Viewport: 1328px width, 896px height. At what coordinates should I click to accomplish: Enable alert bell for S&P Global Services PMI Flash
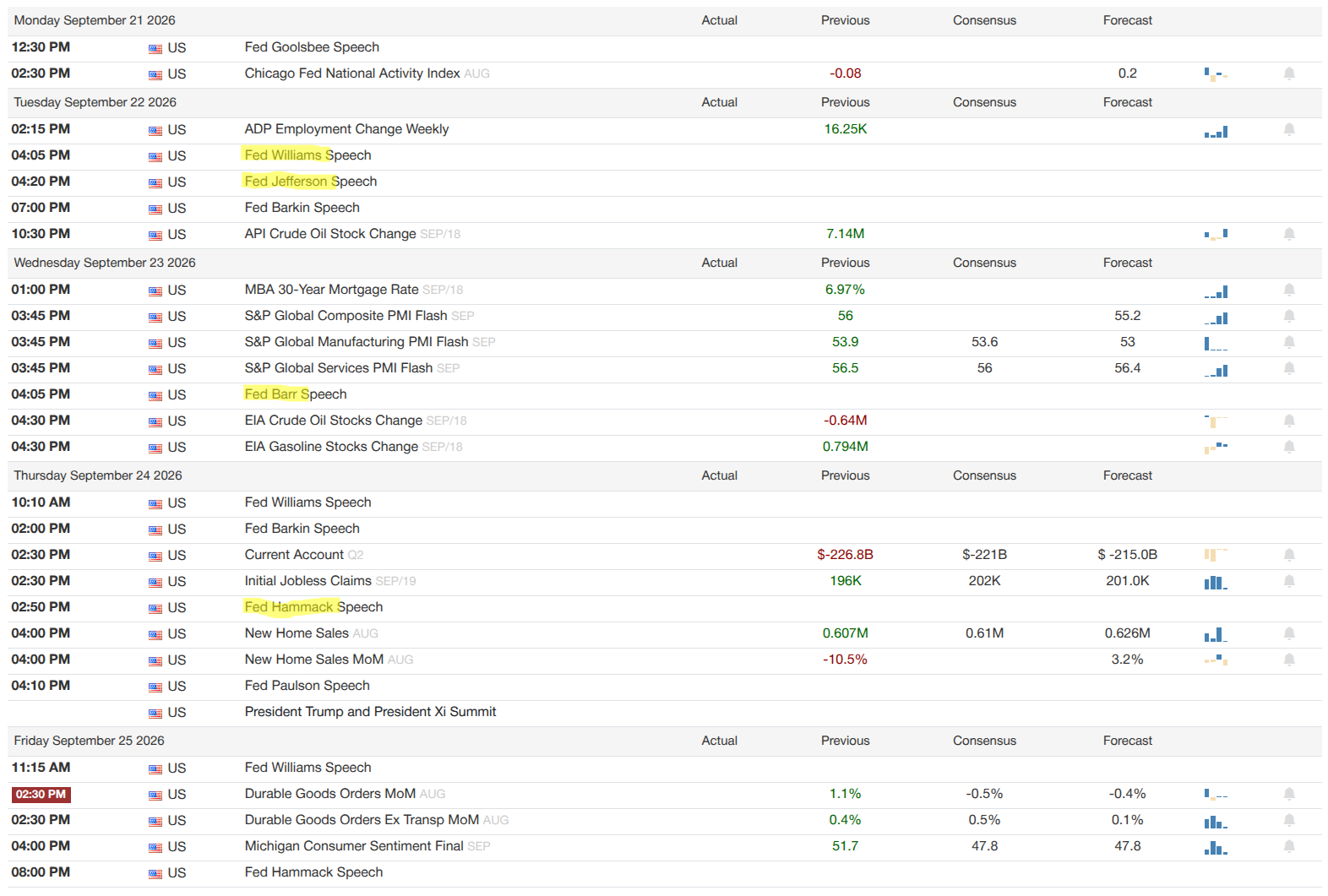tap(1289, 368)
